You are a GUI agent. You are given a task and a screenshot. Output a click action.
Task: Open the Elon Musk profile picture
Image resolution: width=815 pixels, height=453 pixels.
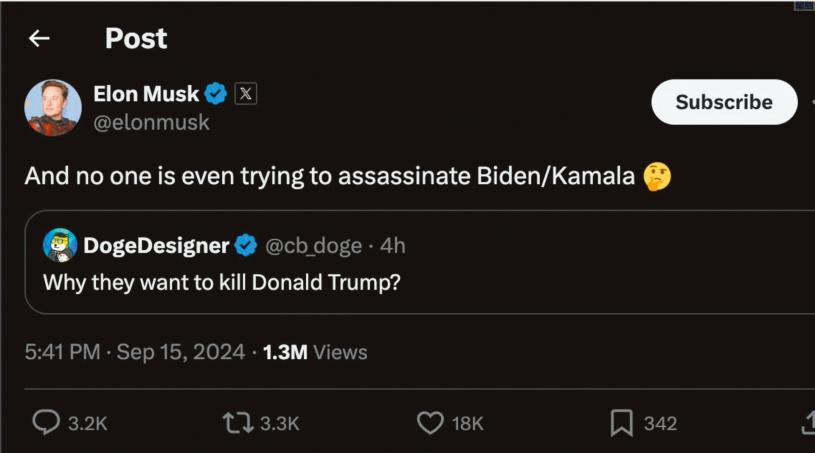(53, 107)
